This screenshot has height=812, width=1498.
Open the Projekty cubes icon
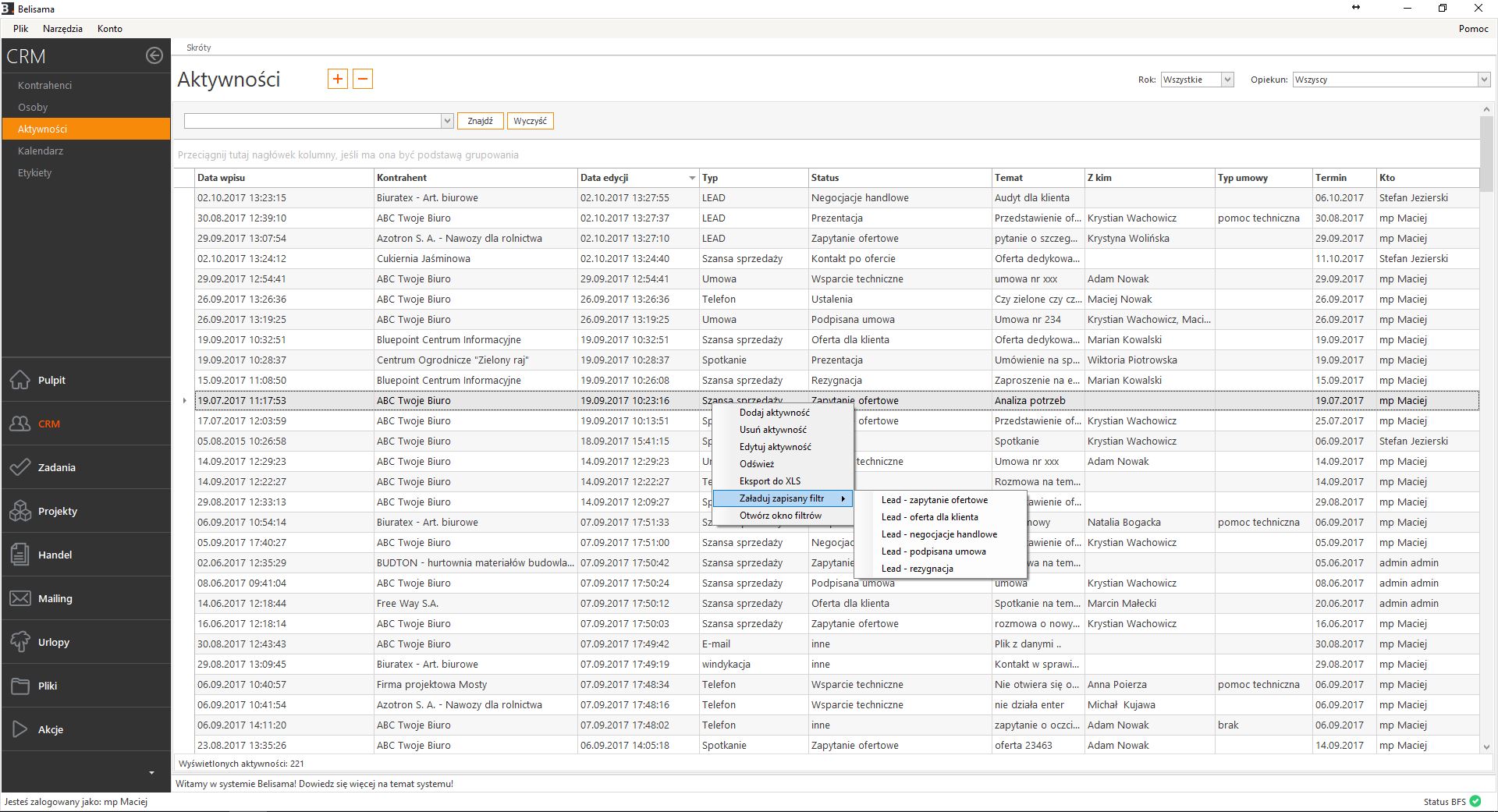(20, 511)
